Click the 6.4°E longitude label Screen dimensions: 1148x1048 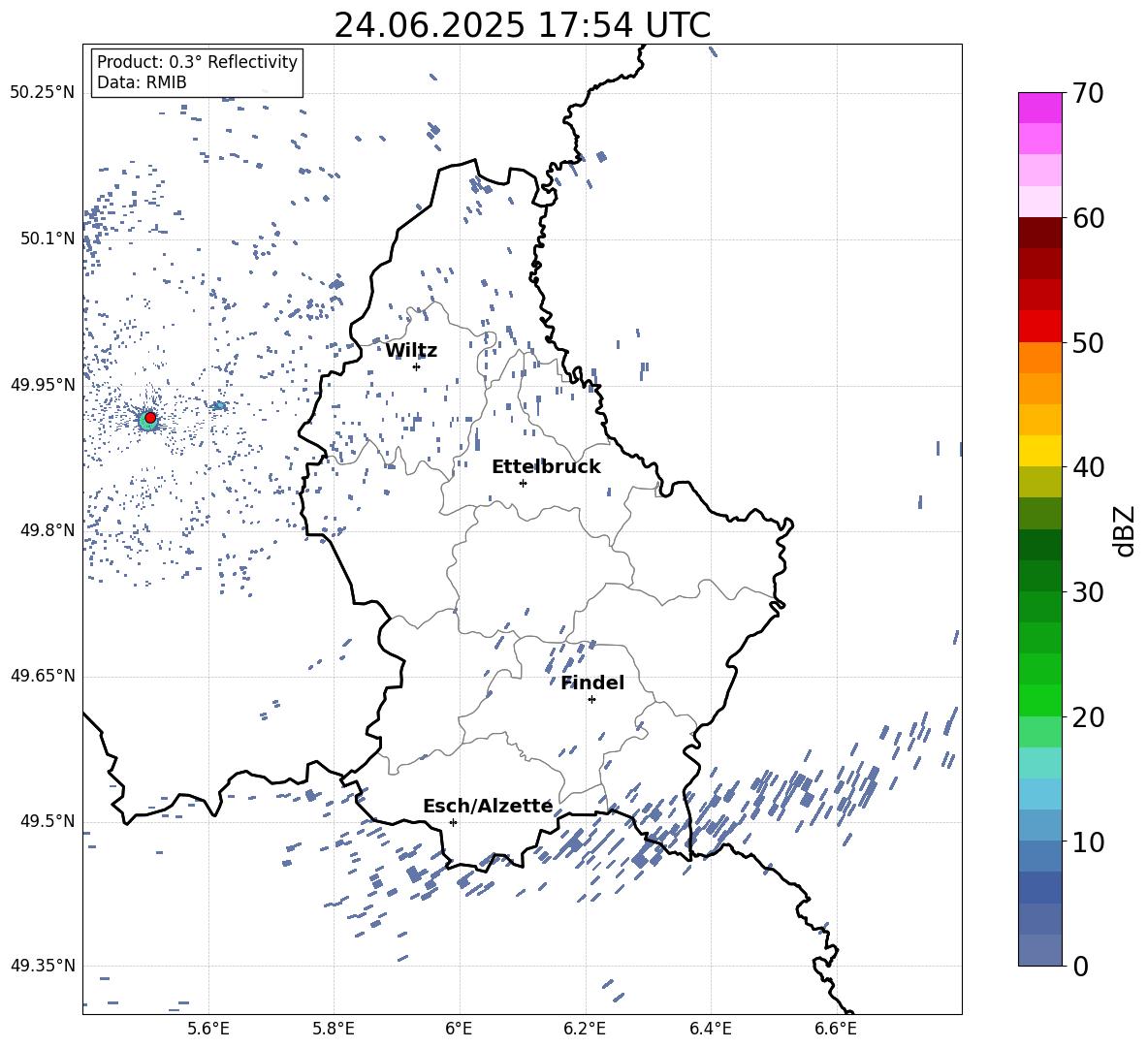tap(710, 1029)
